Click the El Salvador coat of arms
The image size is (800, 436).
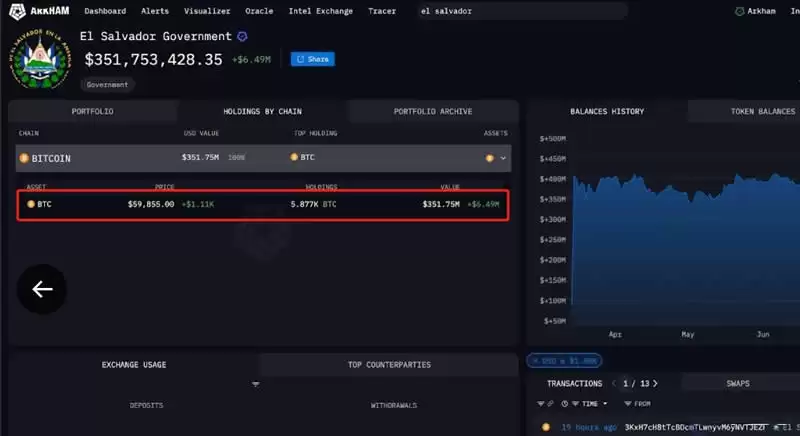(x=40, y=61)
